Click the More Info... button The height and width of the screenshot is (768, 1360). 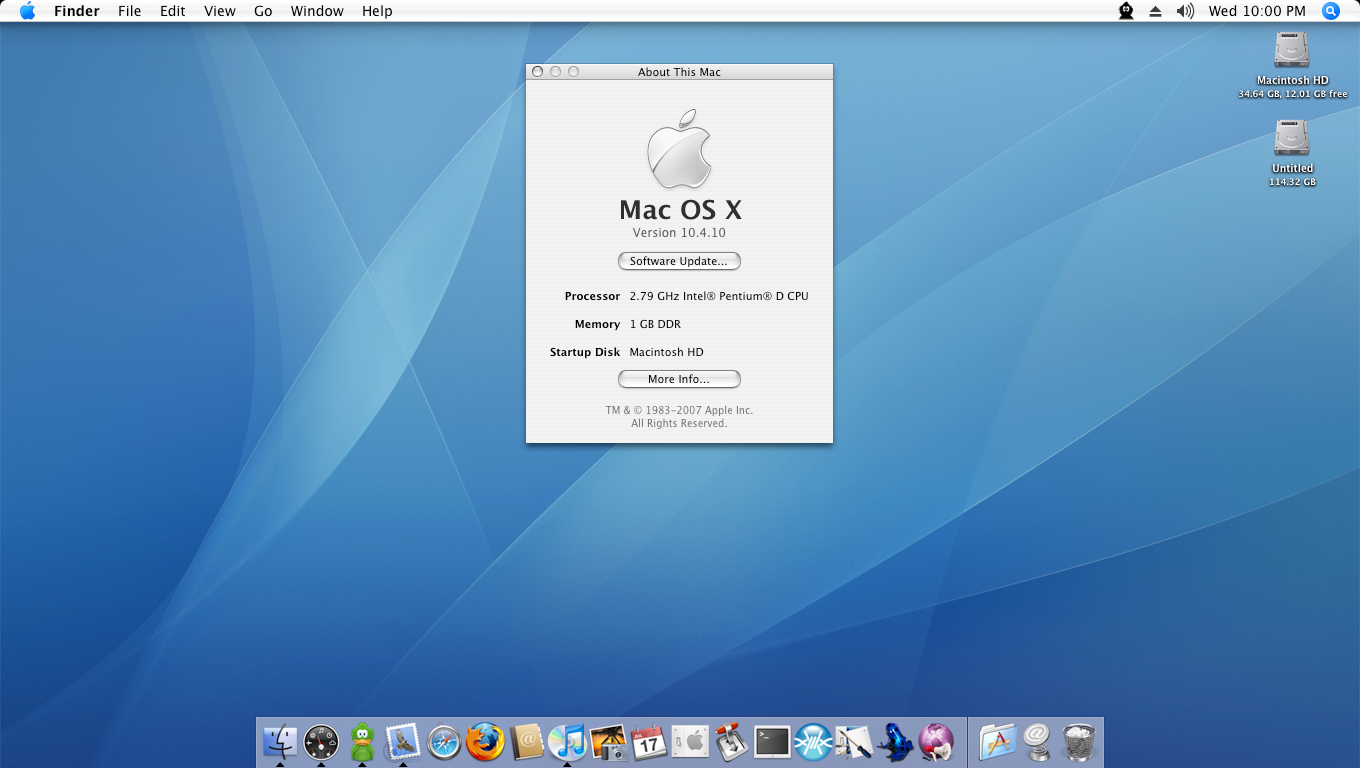[x=679, y=379]
